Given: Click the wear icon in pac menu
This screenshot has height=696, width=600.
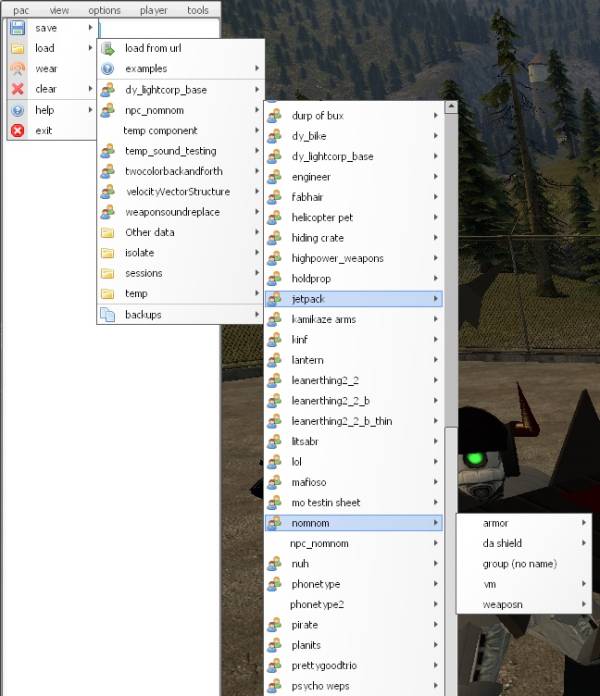Looking at the screenshot, I should (17, 69).
